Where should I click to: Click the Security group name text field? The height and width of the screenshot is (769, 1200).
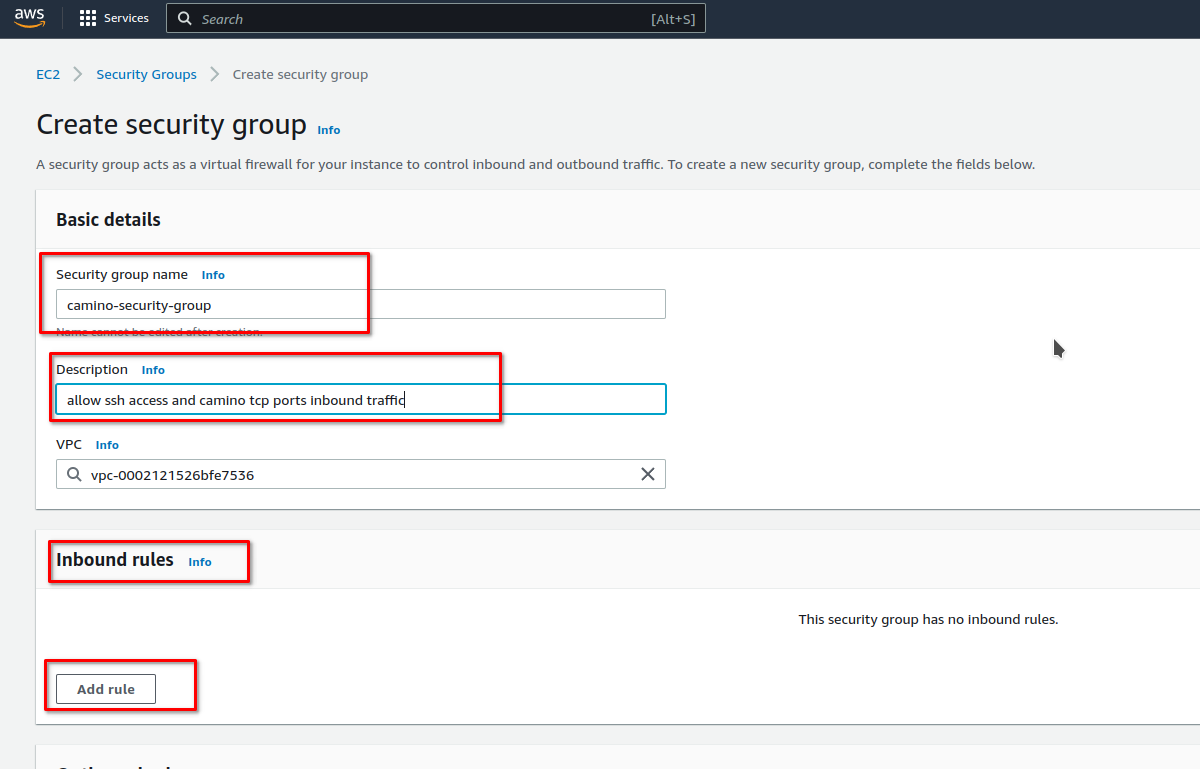tap(360, 305)
